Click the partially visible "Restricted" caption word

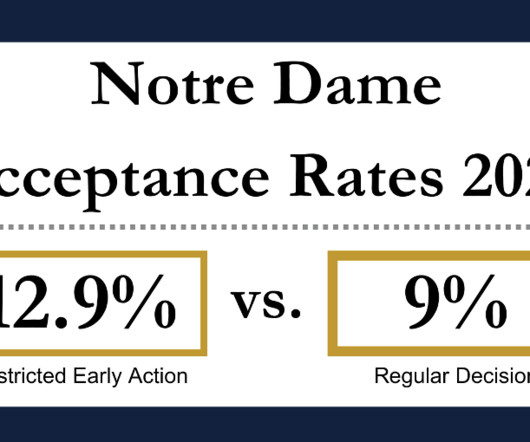[x=33, y=376]
